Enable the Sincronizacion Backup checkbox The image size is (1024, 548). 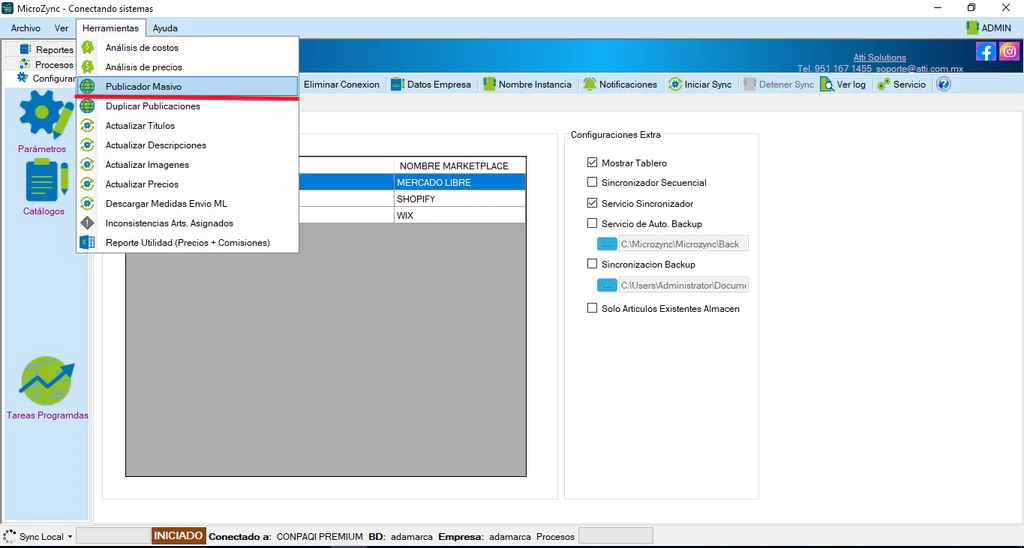click(x=592, y=264)
